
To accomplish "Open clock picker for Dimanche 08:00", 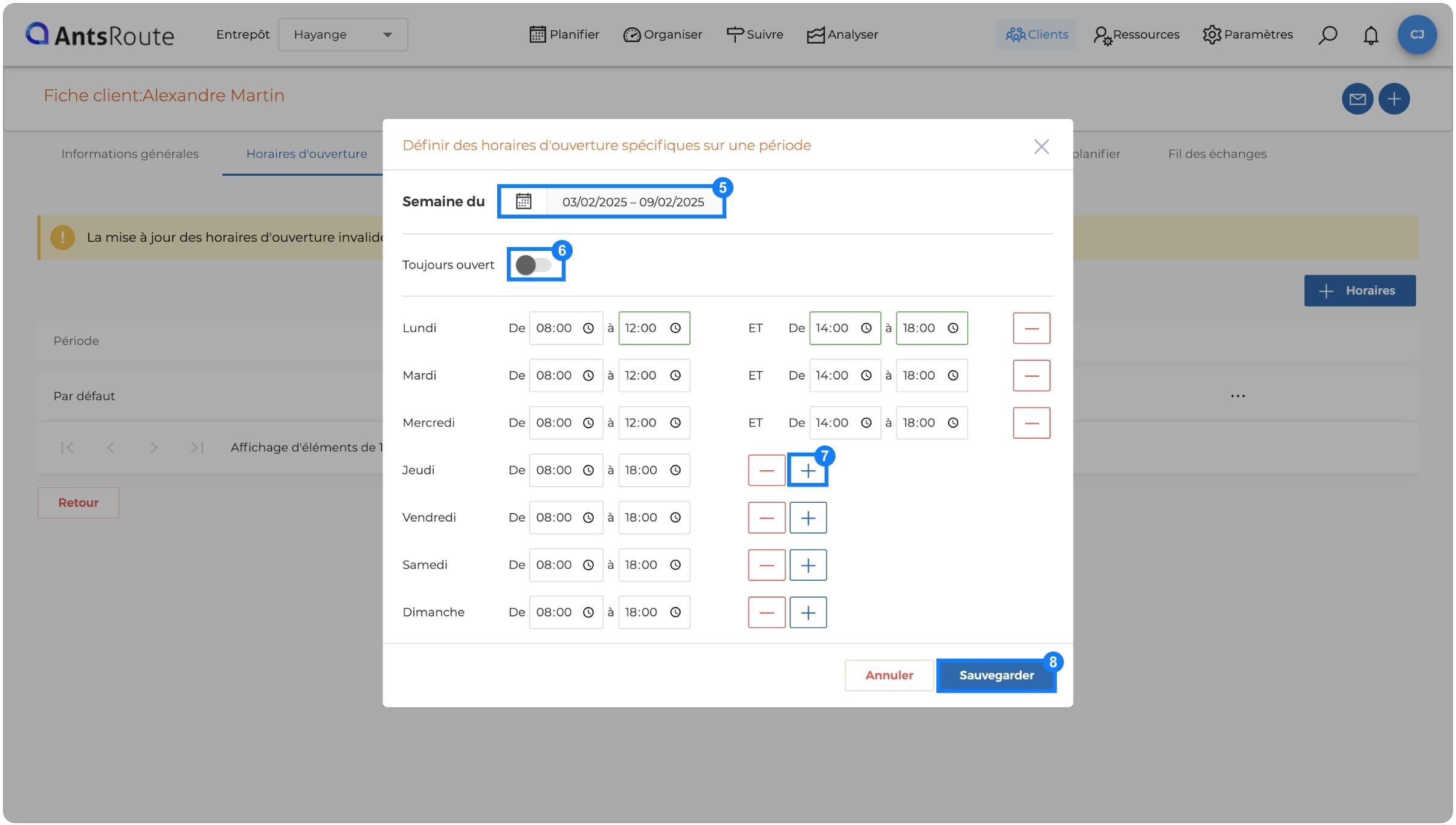I will pos(588,612).
